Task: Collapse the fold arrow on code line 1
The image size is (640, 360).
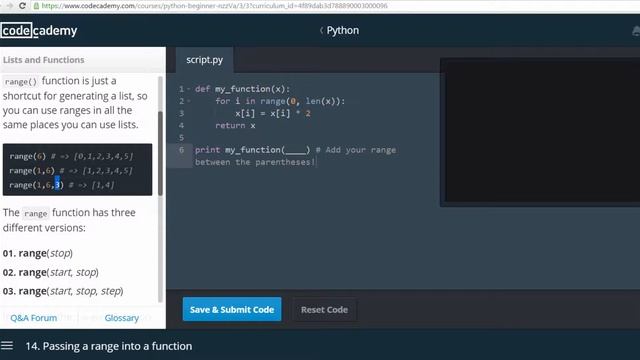Action: 188,89
